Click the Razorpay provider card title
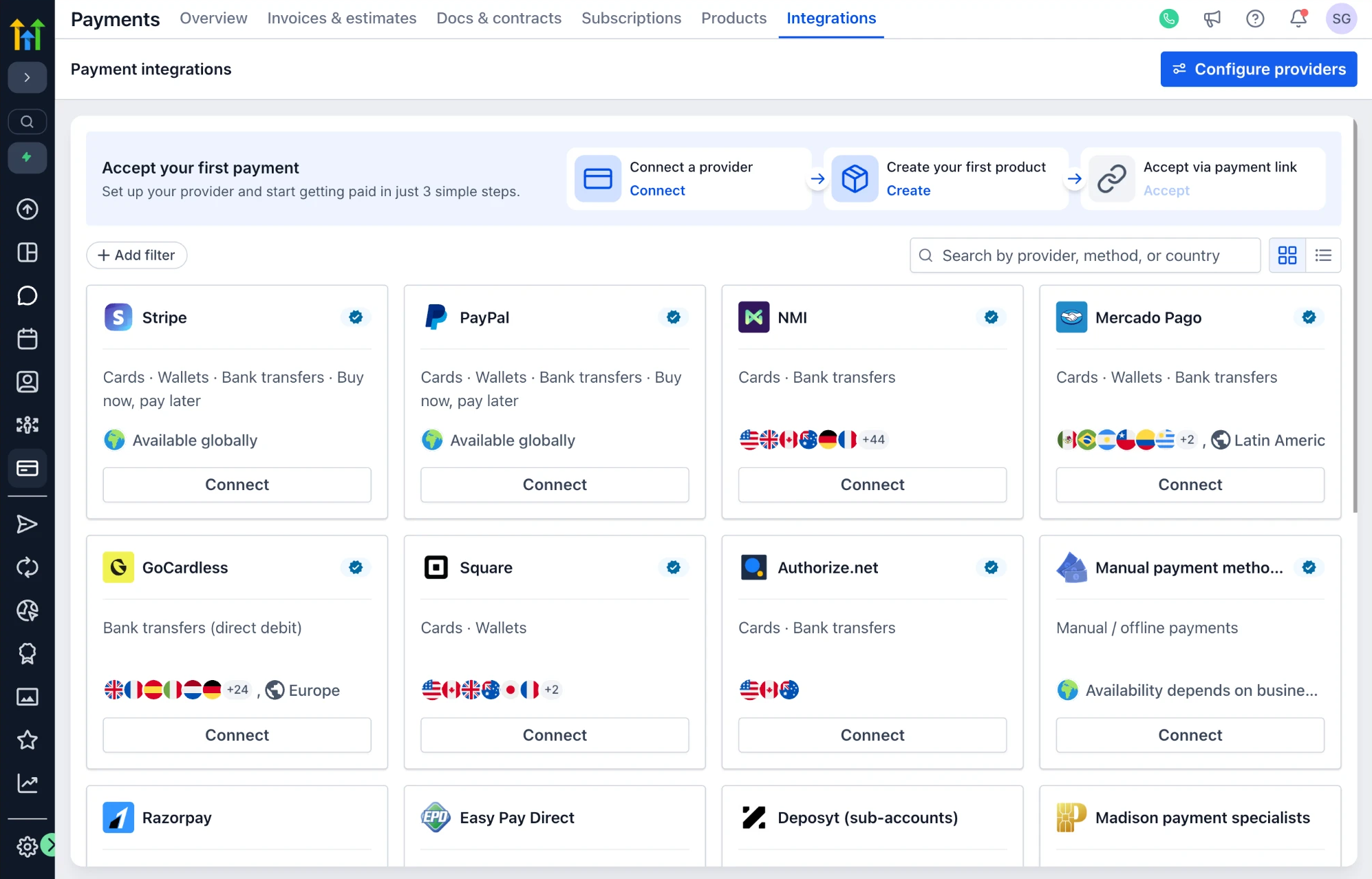 click(177, 818)
